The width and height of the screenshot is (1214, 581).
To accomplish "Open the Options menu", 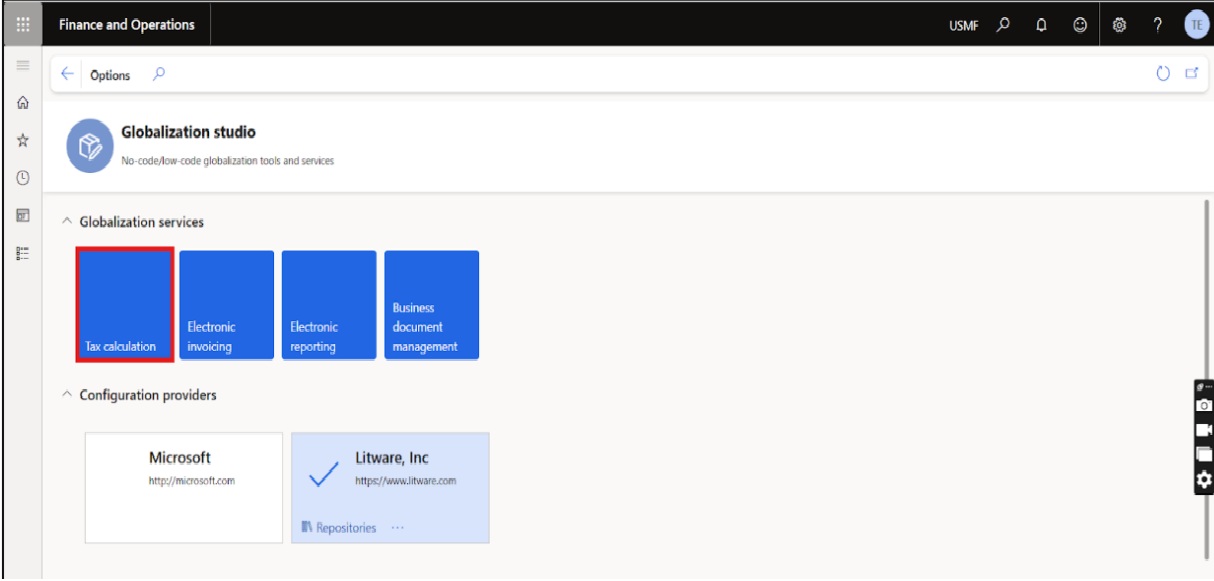I will pyautogui.click(x=110, y=75).
